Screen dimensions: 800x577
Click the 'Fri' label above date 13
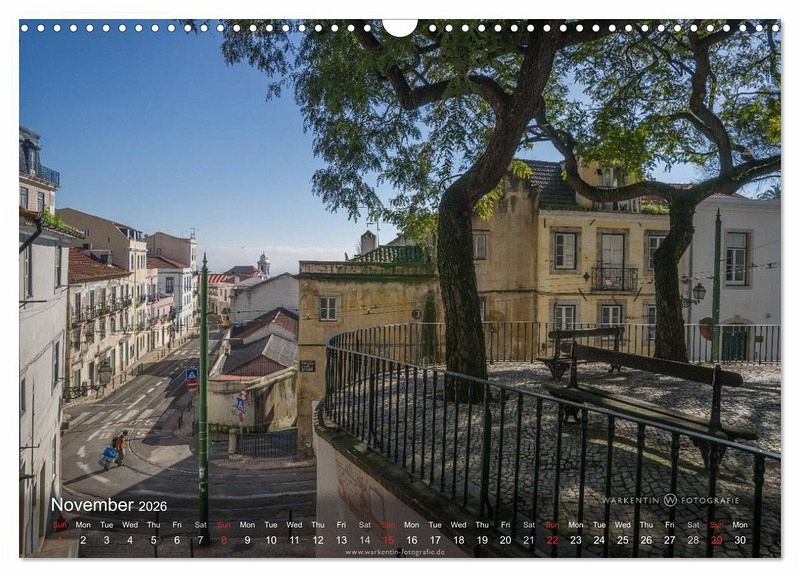pyautogui.click(x=341, y=524)
